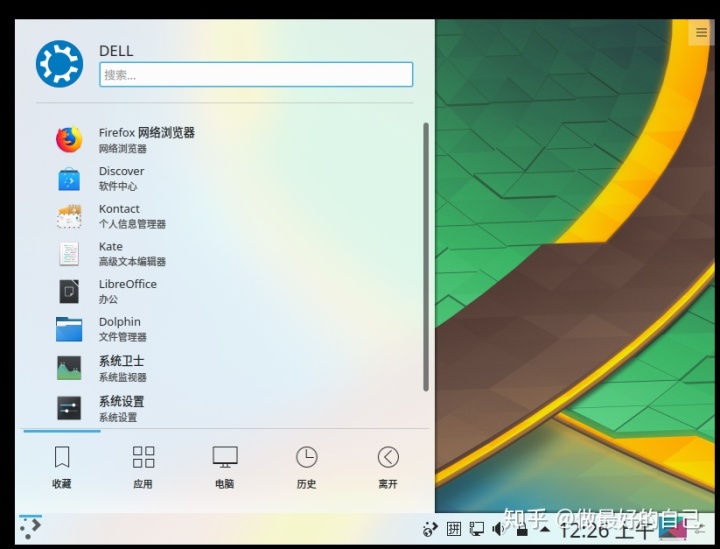Click the 12:26 上午 clock
Viewport: 720px width, 549px height.
click(605, 530)
